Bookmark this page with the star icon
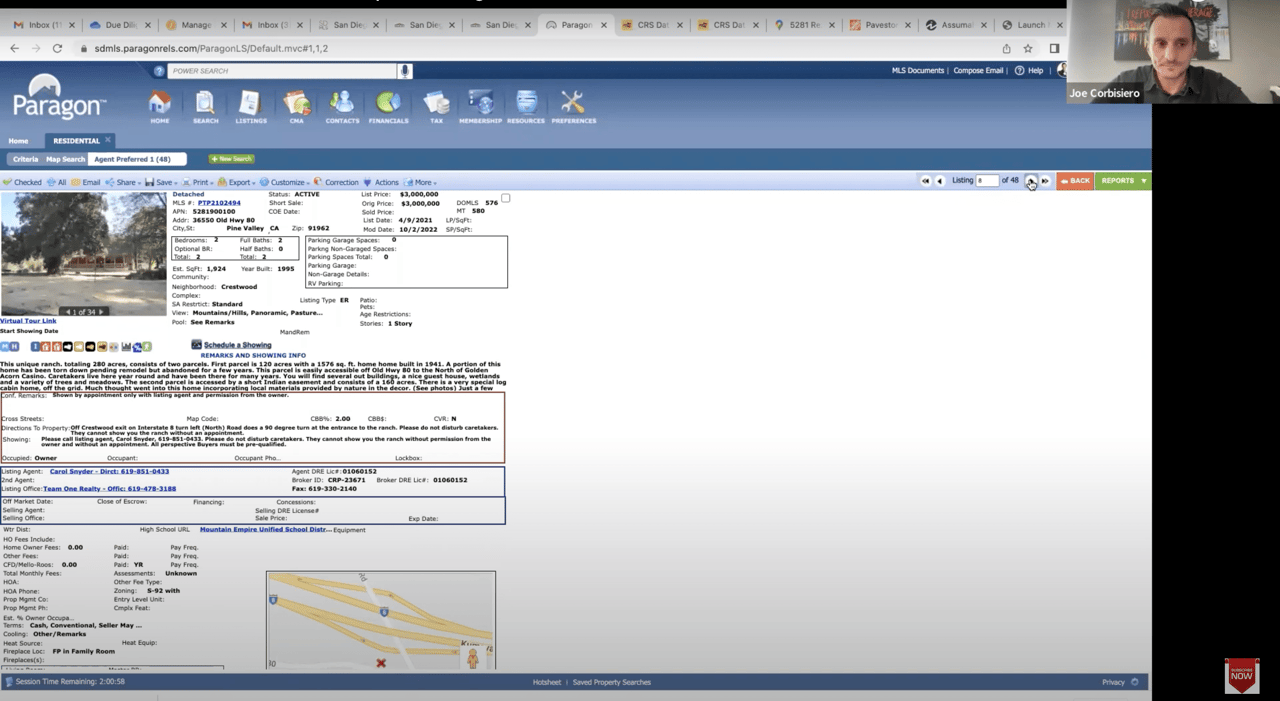1280x701 pixels. pyautogui.click(x=1028, y=48)
